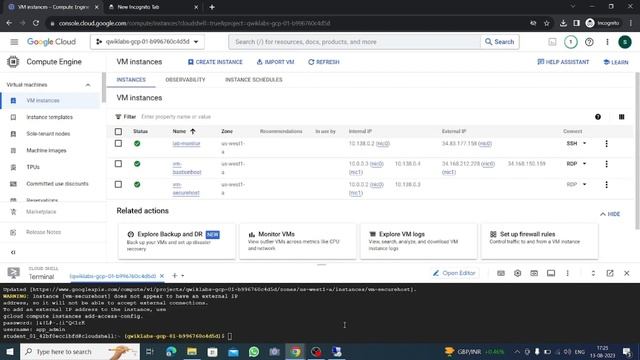Image resolution: width=640 pixels, height=360 pixels.
Task: Switch to the Instance Schedules tab
Action: click(253, 80)
